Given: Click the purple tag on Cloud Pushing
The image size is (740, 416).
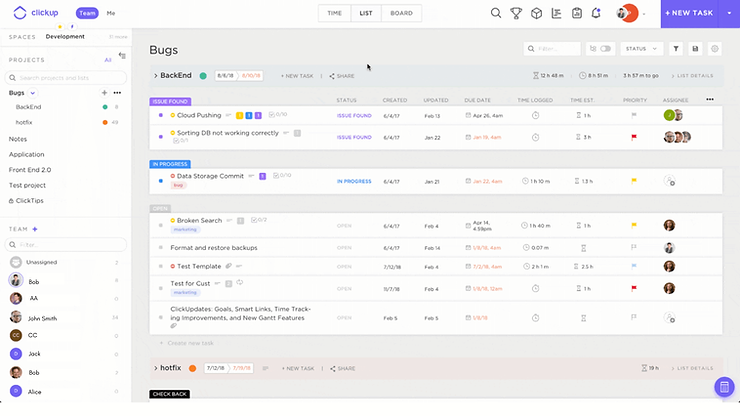Looking at the screenshot, I should pos(258,115).
